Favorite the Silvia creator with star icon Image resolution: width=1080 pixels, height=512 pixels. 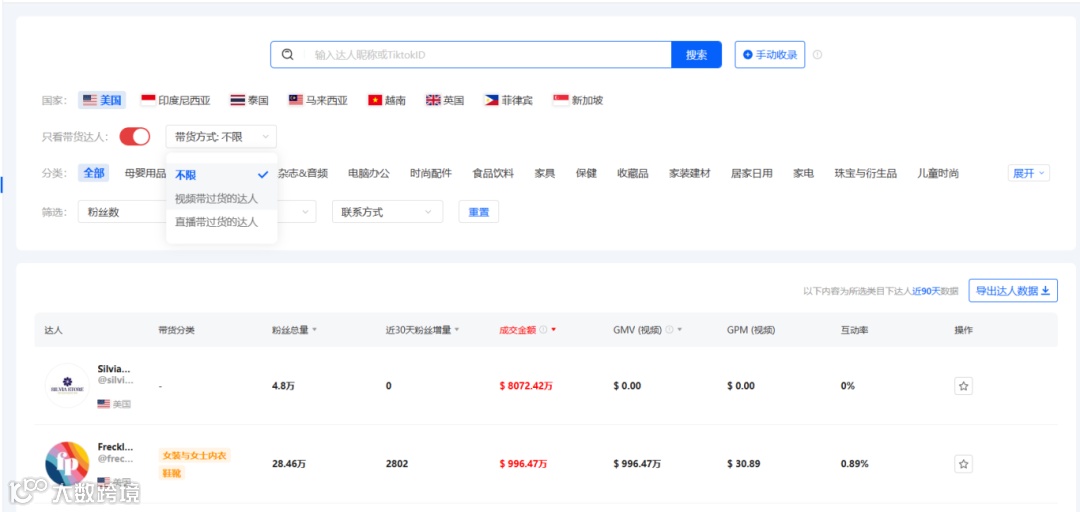tap(964, 386)
